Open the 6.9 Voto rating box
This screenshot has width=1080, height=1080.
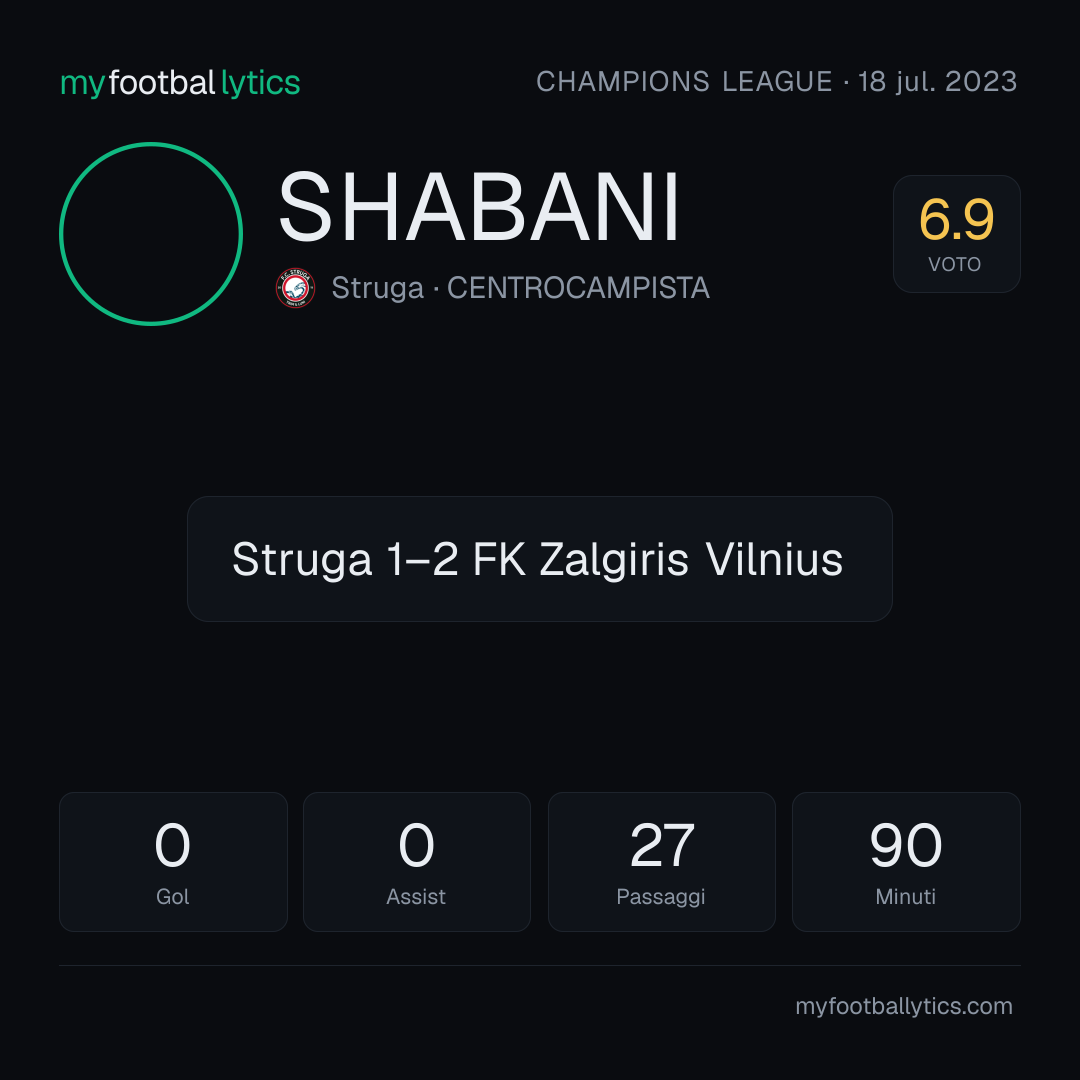(x=957, y=234)
